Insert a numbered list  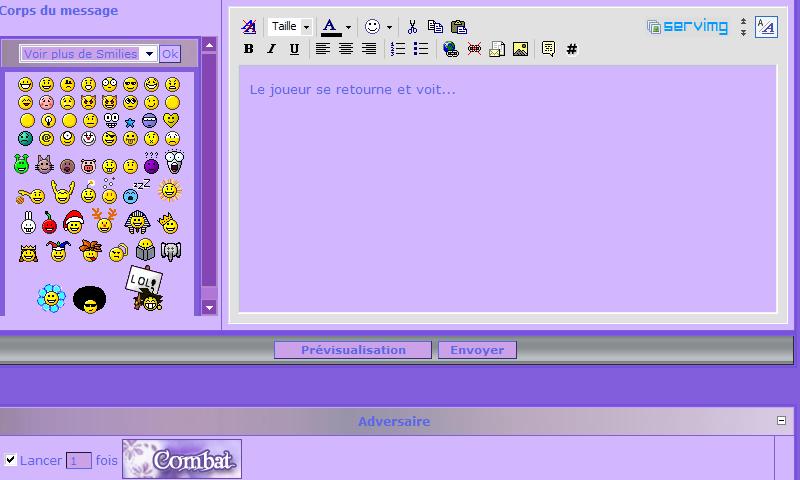click(398, 49)
